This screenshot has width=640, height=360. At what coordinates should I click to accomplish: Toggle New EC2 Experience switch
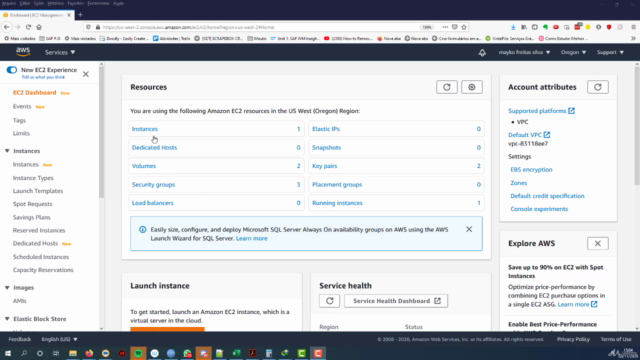coord(12,70)
